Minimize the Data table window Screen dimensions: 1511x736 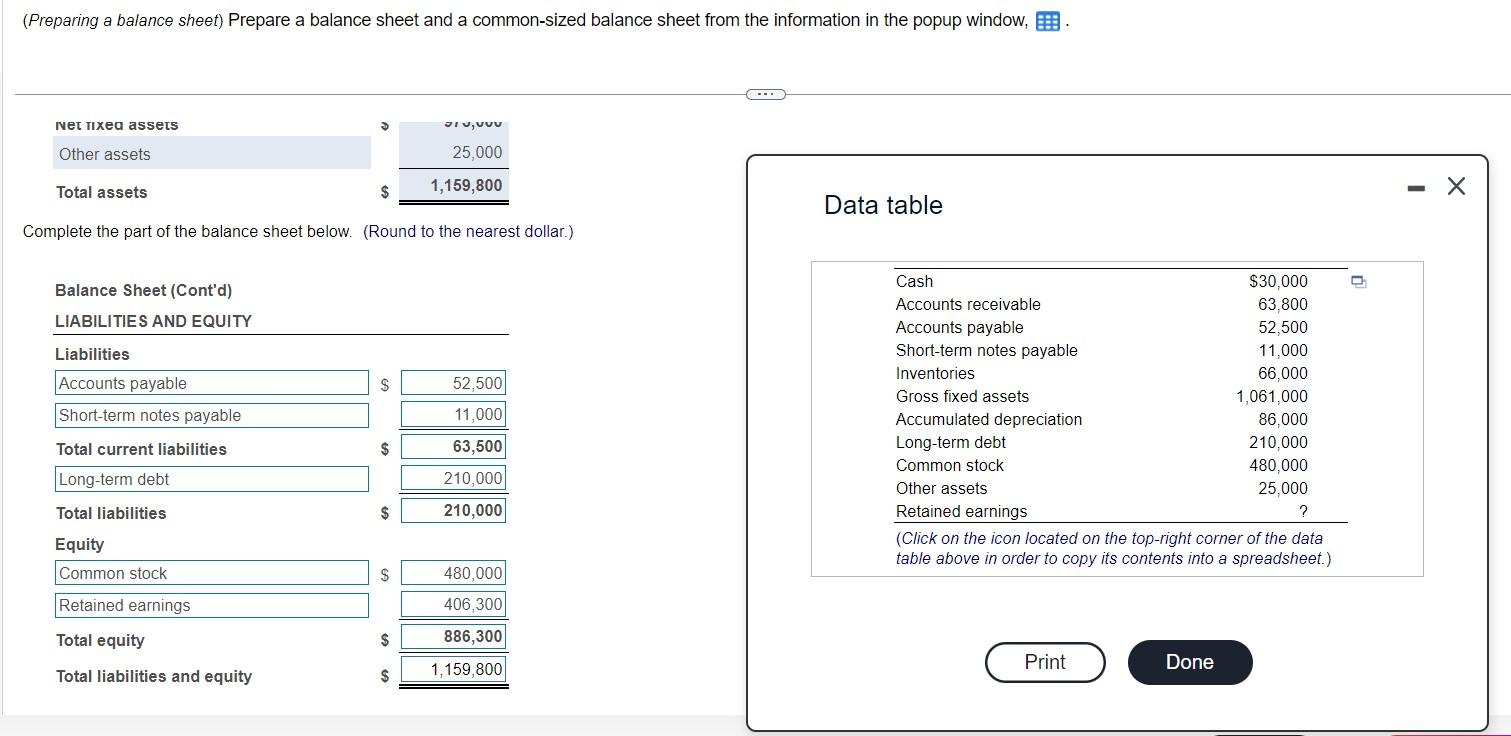[x=1416, y=186]
